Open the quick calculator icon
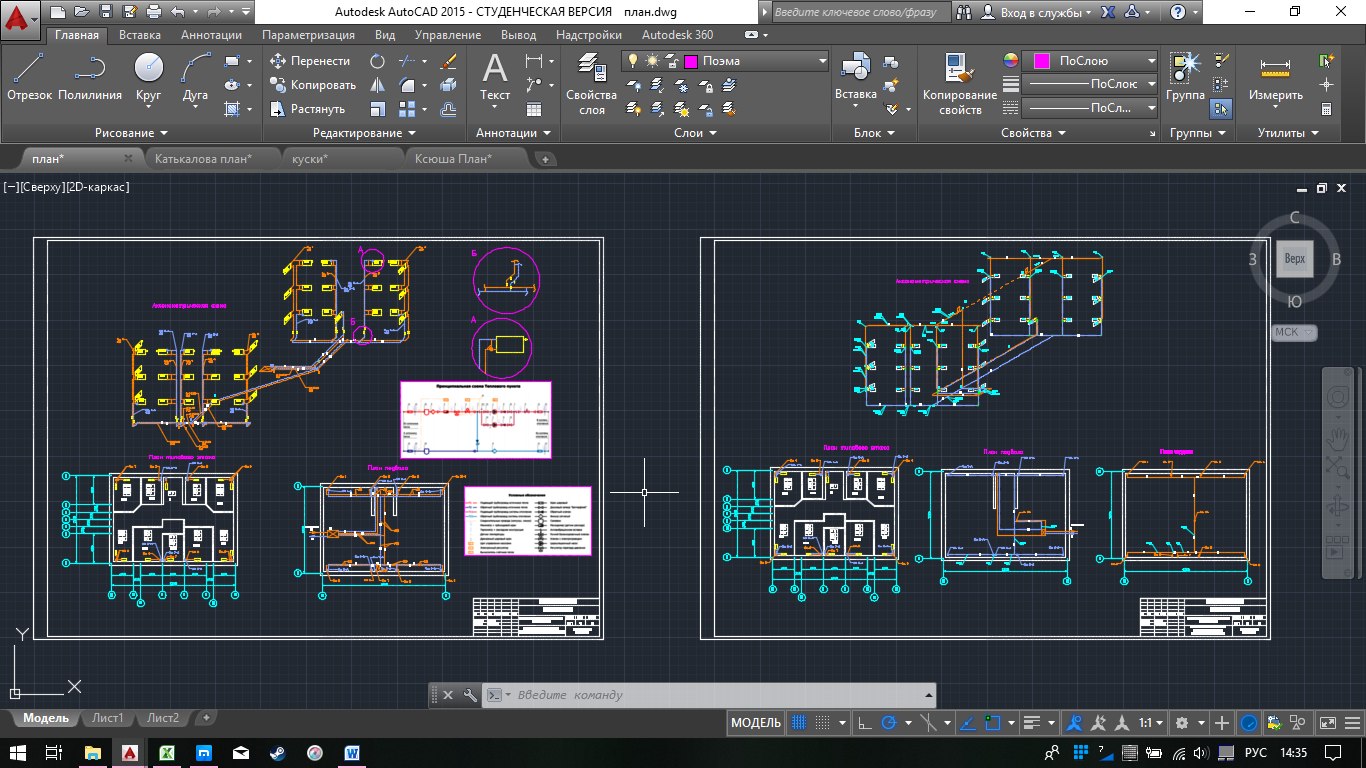Viewport: 1366px width, 768px height. click(1327, 109)
